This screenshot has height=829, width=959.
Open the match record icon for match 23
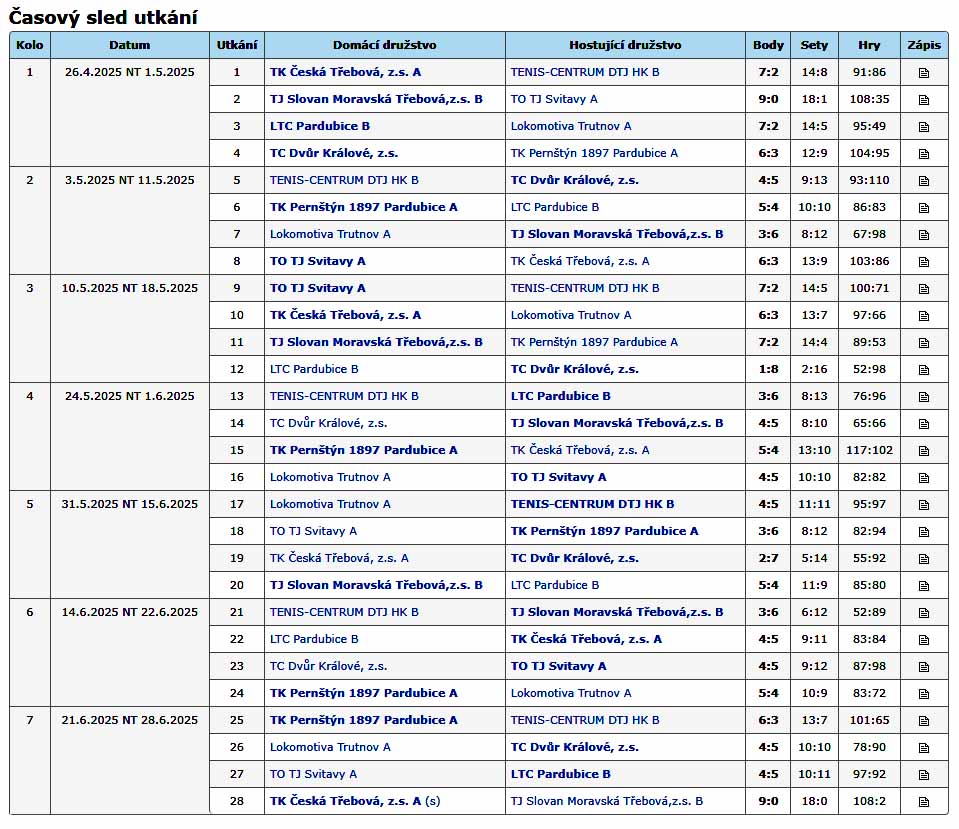924,666
